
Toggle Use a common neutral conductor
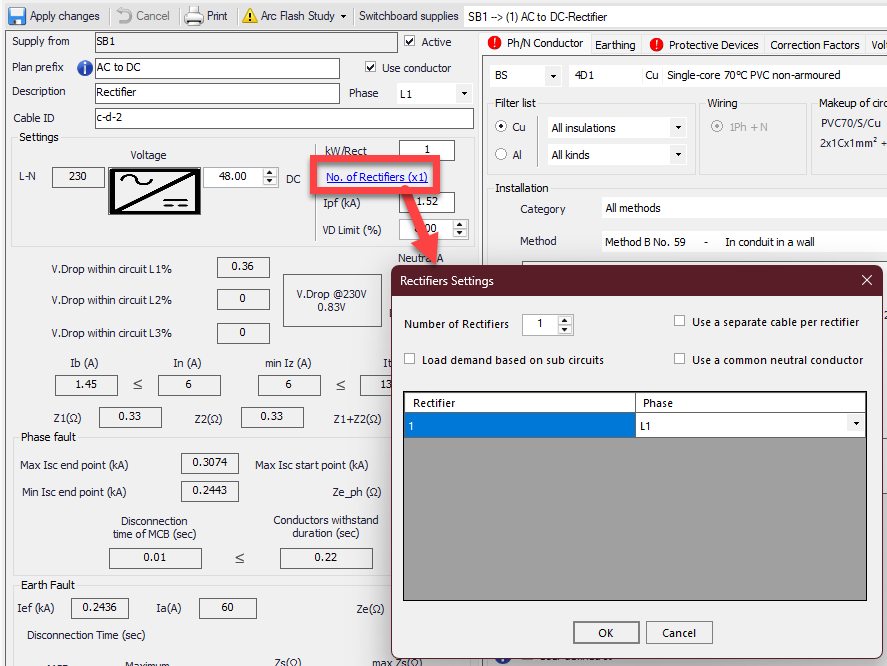(680, 360)
